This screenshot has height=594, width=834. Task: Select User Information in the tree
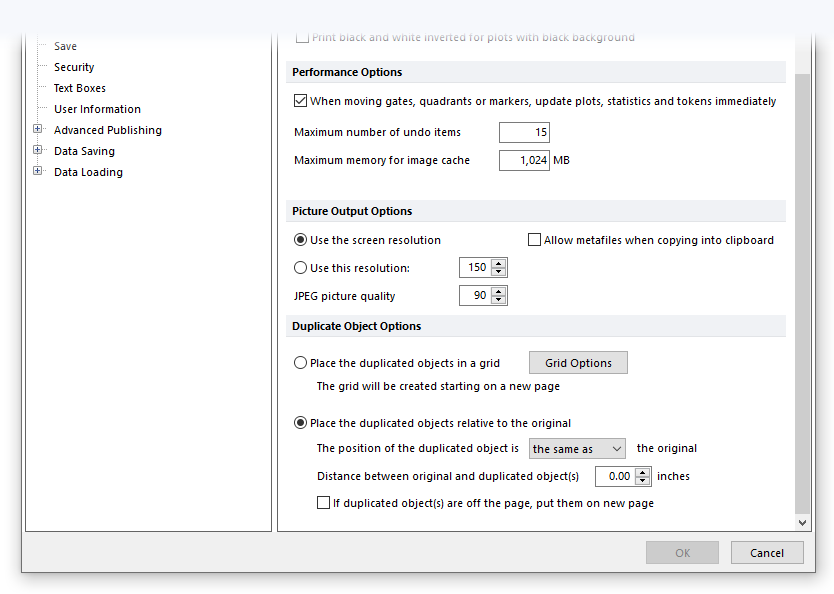(x=97, y=109)
